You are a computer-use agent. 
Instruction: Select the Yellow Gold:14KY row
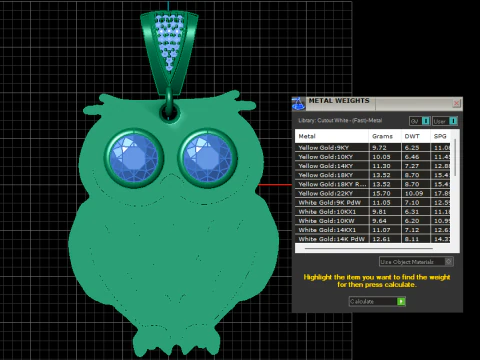tap(372, 166)
